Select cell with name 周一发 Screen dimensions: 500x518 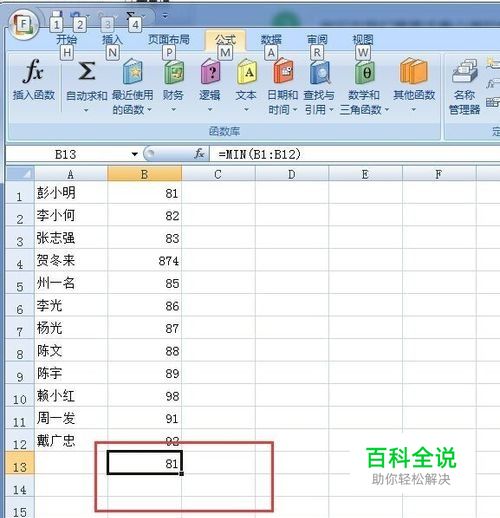[x=71, y=418]
